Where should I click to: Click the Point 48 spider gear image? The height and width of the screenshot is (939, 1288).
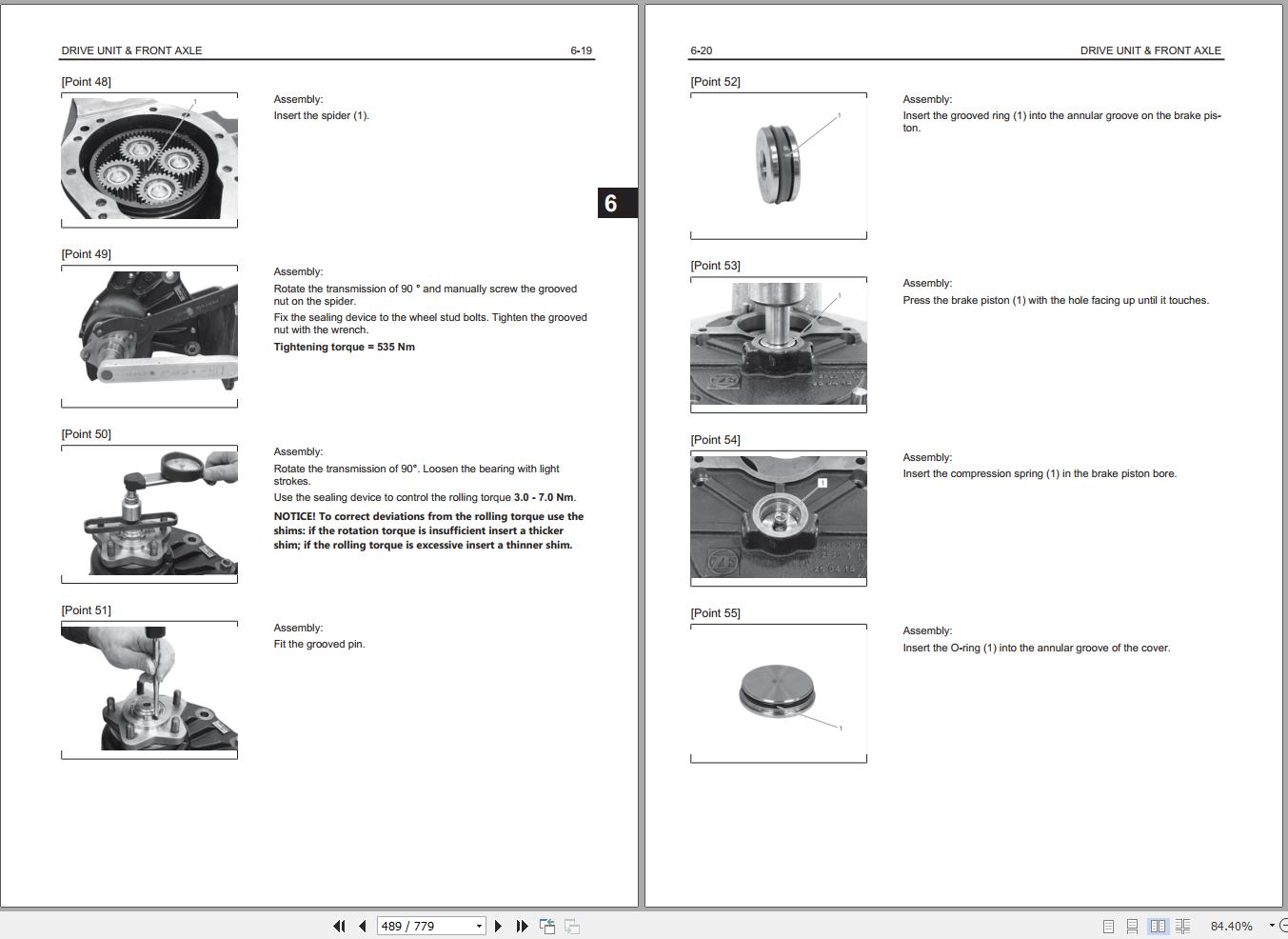[x=149, y=158]
